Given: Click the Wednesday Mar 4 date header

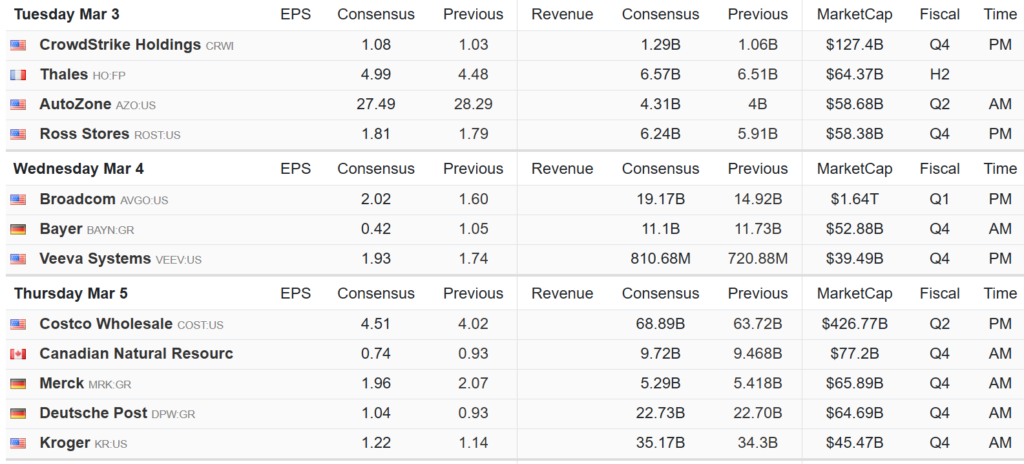Looking at the screenshot, I should click(78, 169).
